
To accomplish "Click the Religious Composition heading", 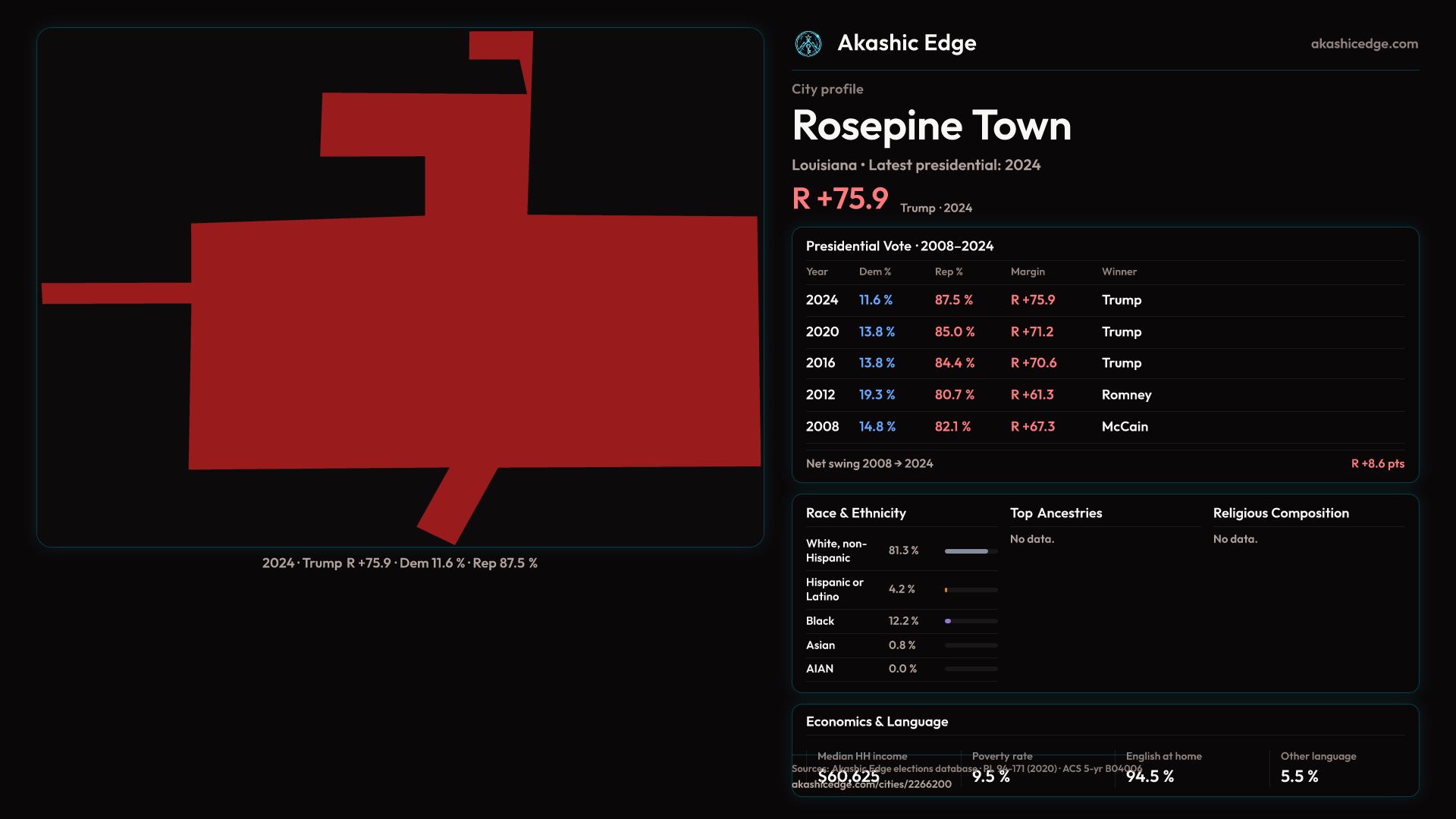I will coord(1281,513).
